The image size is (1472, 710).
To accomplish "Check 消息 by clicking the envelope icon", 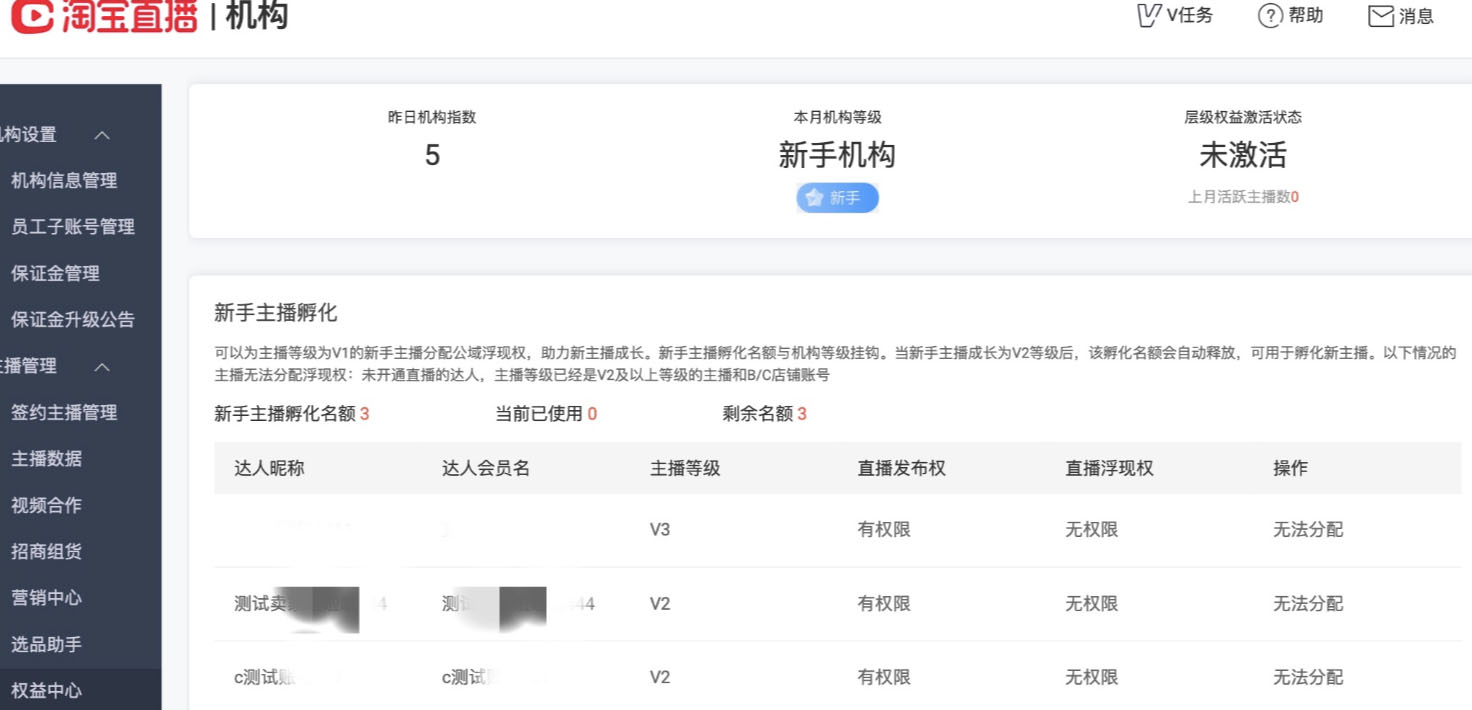I will [1381, 16].
